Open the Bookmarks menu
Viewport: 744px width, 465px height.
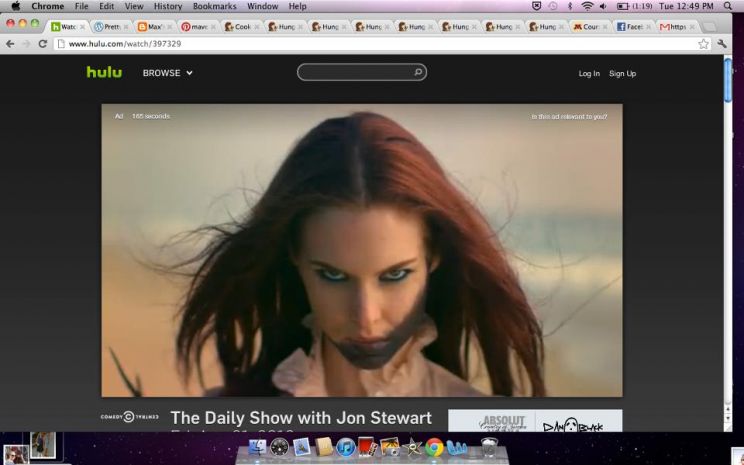[214, 6]
